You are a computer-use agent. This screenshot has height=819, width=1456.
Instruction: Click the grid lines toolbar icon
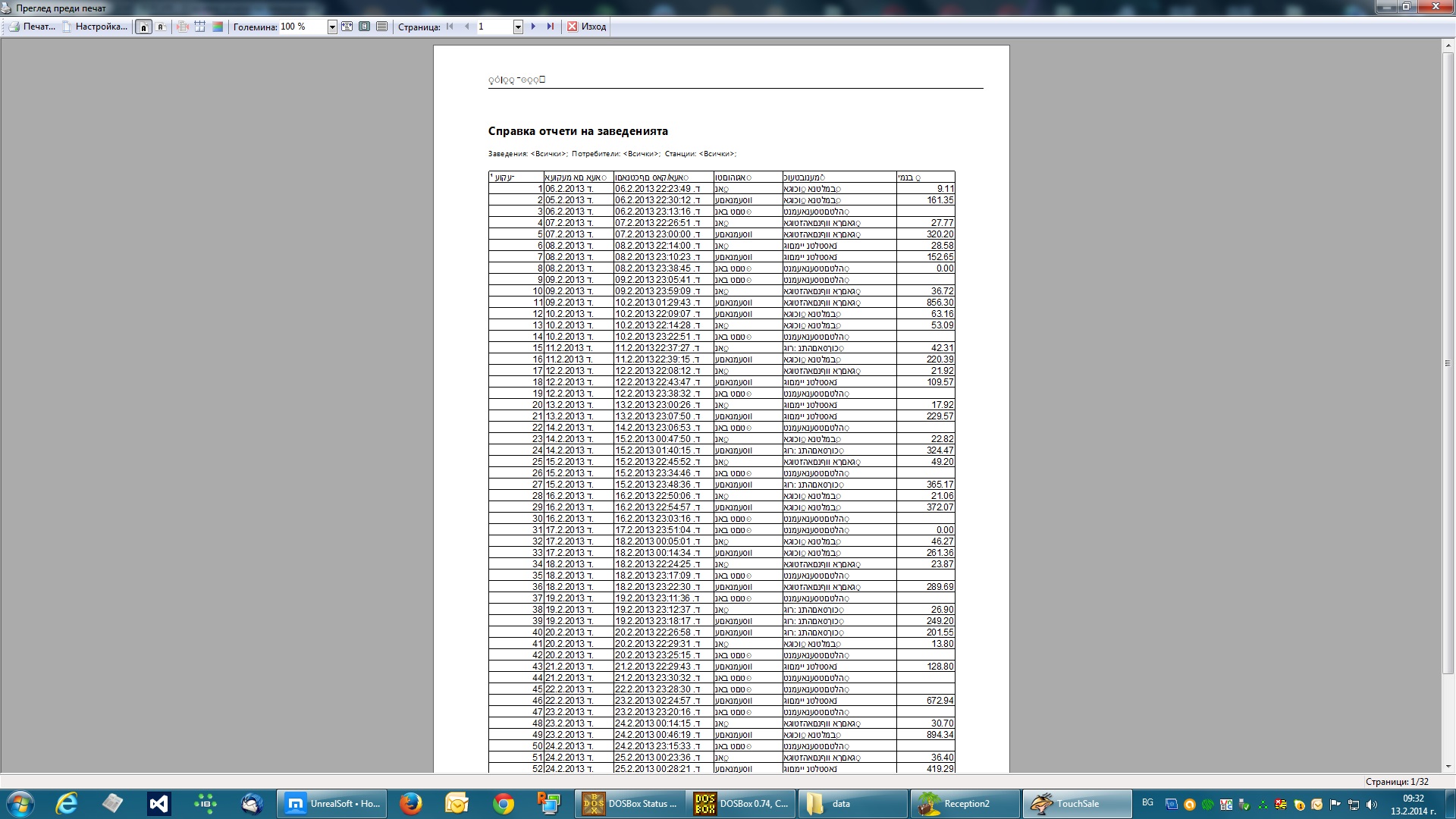point(200,27)
